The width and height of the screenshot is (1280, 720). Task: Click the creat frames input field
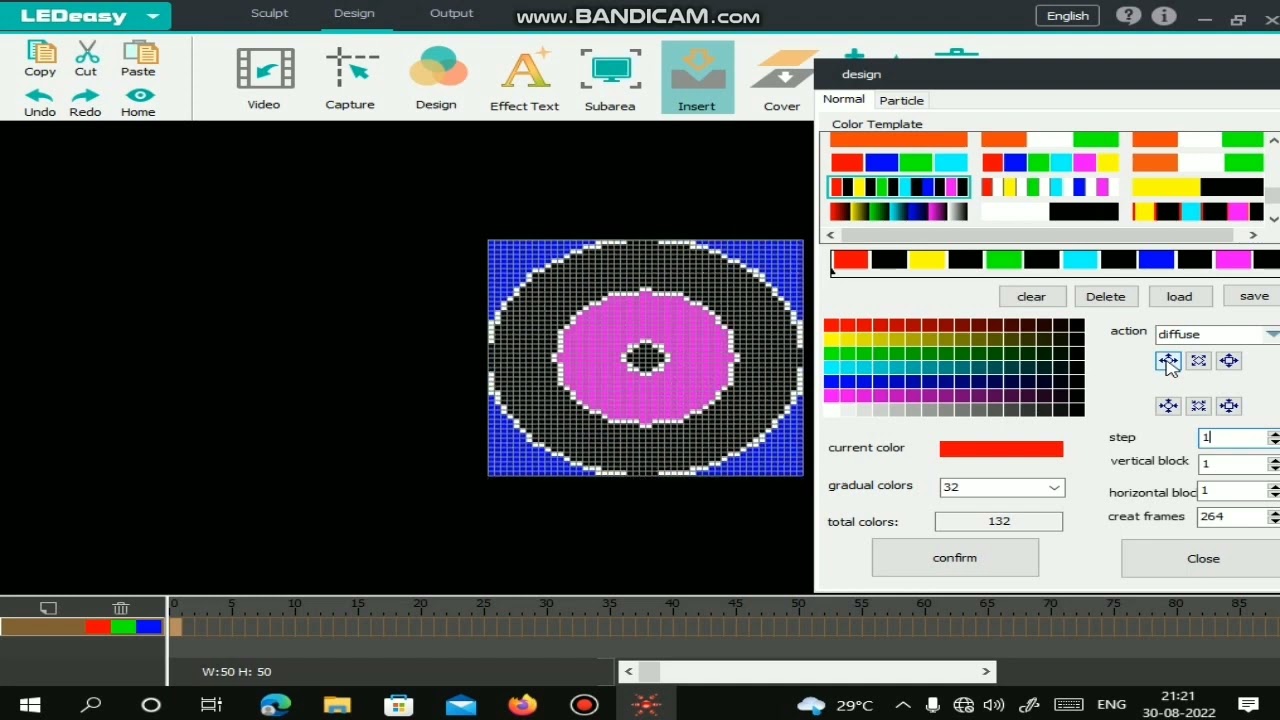point(1233,517)
